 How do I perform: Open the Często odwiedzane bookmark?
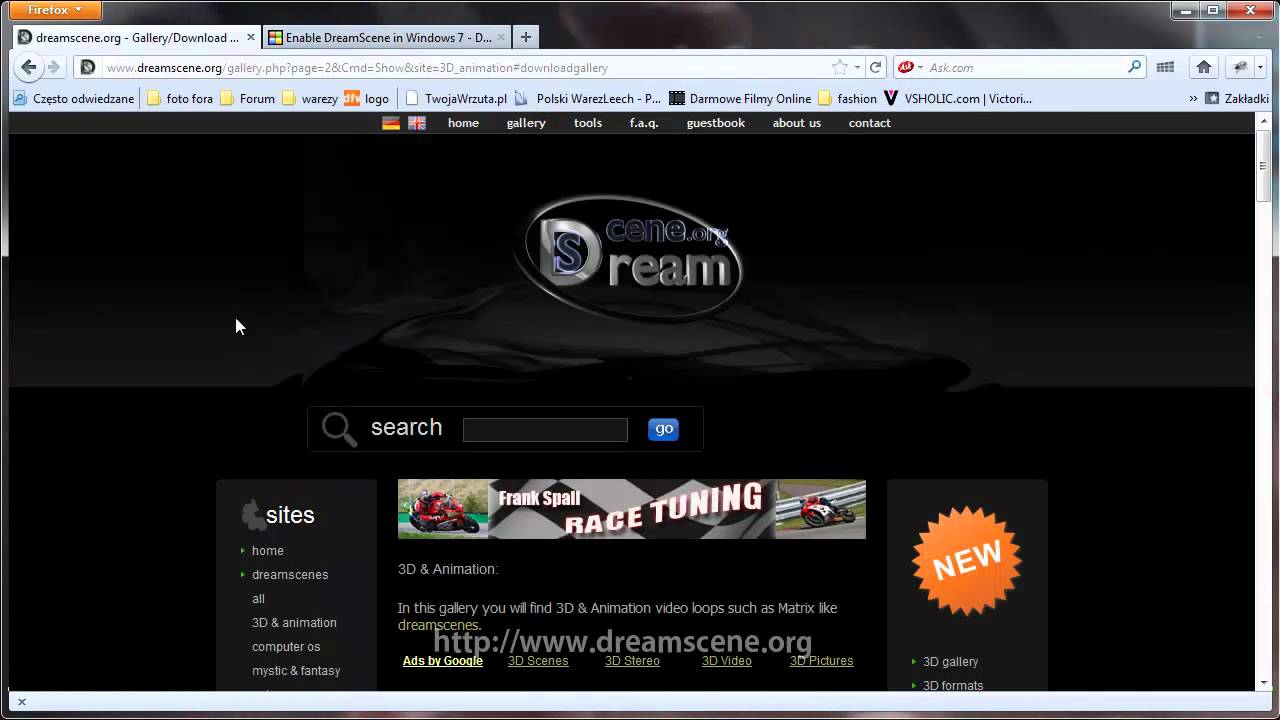(73, 98)
